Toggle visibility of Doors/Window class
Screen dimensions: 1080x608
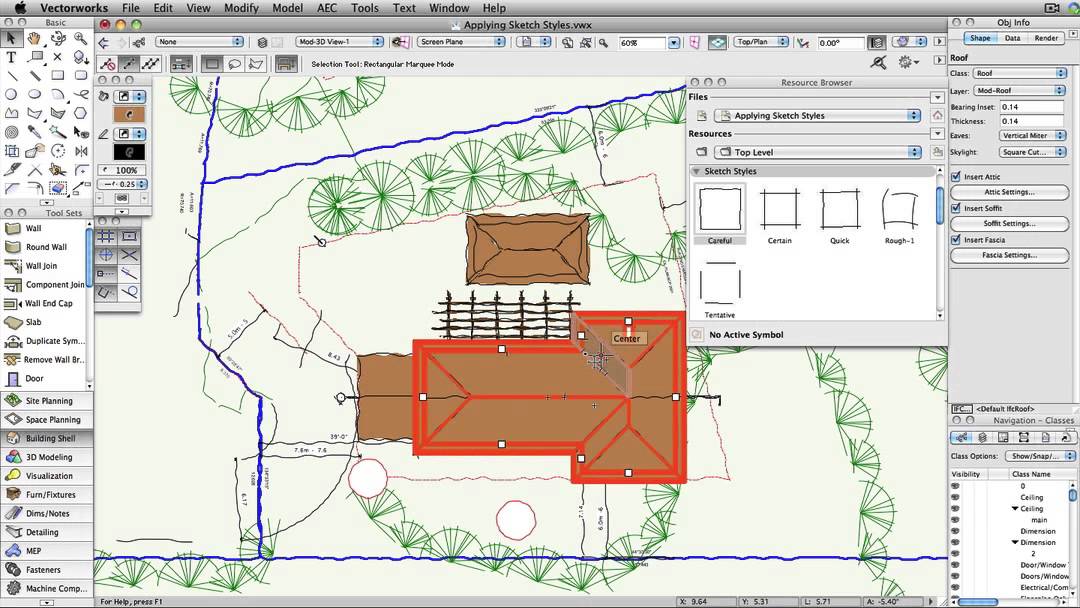(x=955, y=576)
